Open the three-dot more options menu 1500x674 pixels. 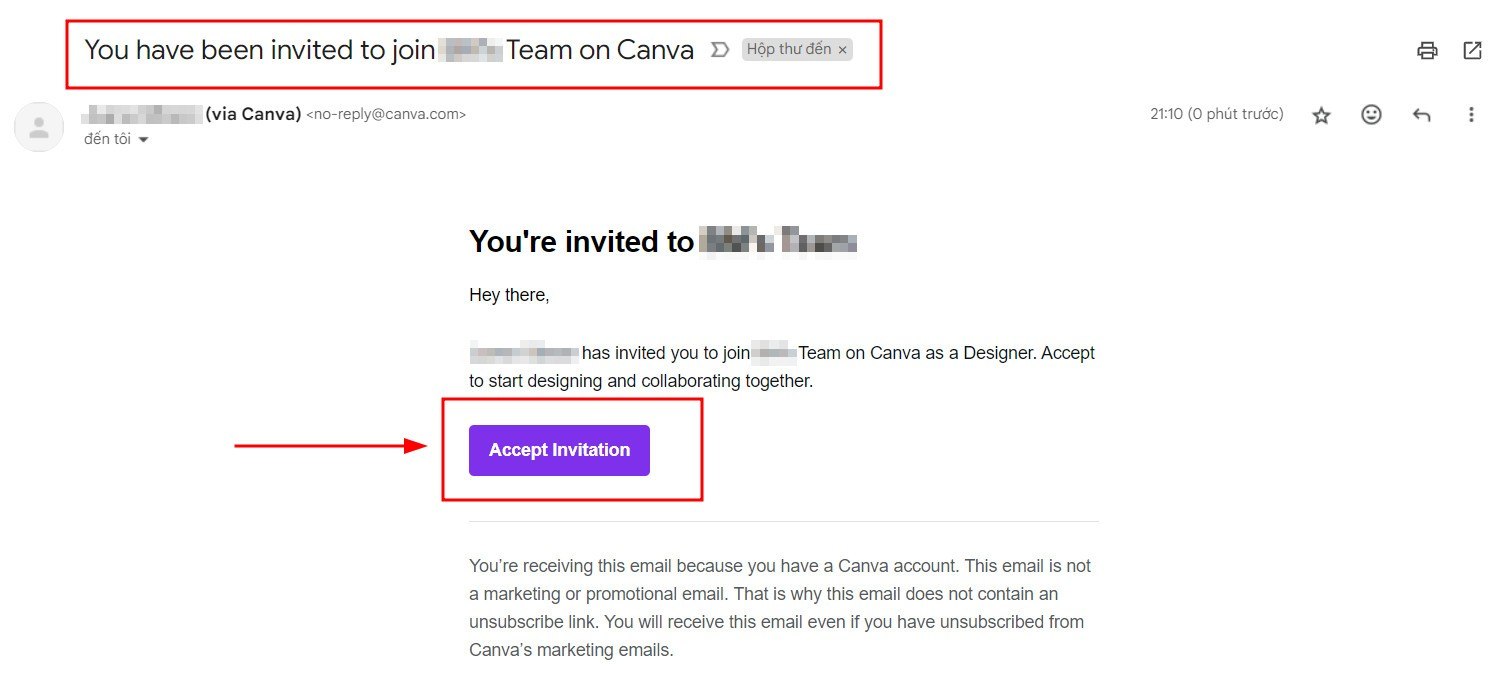pyautogui.click(x=1471, y=115)
